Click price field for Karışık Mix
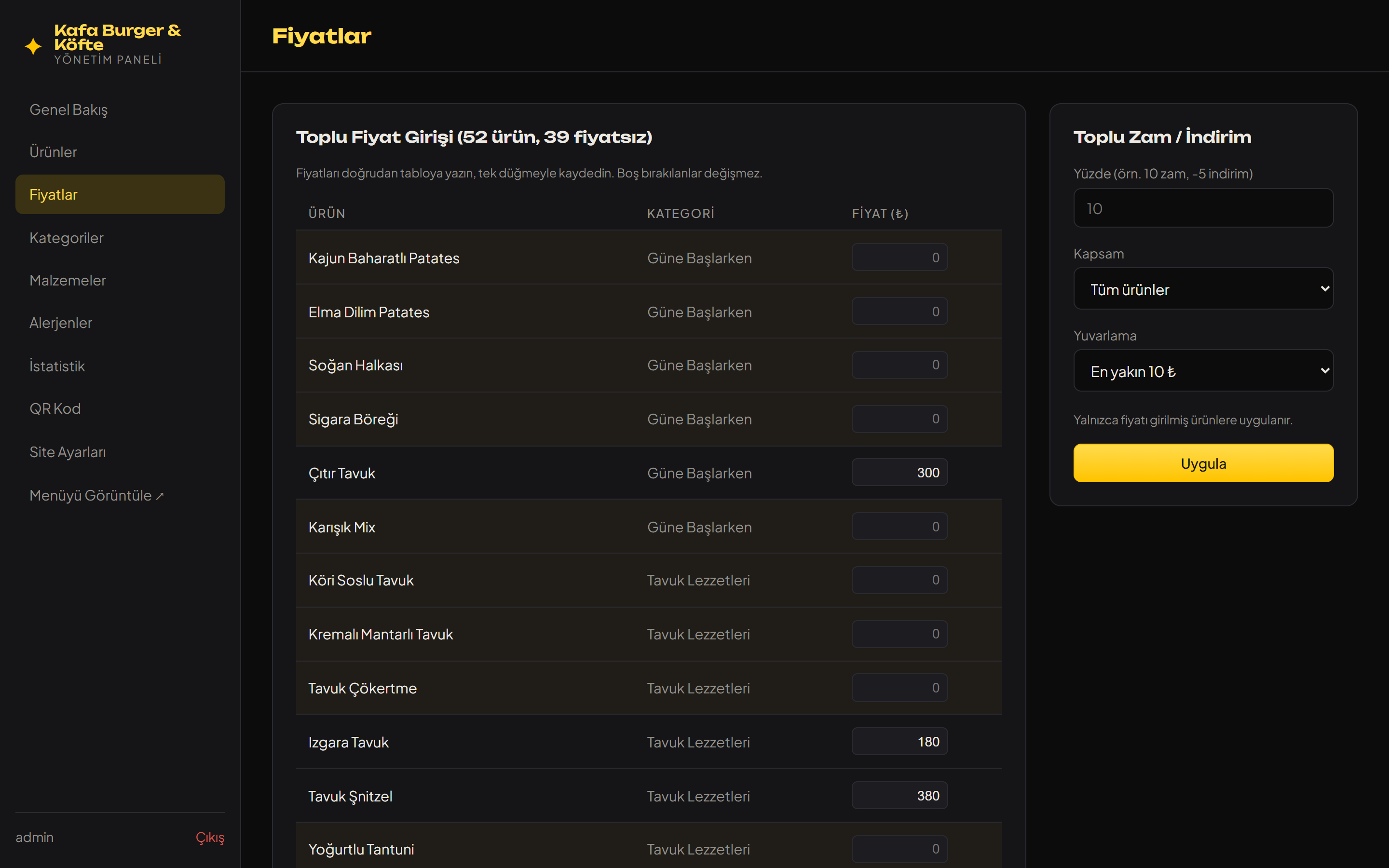The width and height of the screenshot is (1389, 868). (x=899, y=527)
